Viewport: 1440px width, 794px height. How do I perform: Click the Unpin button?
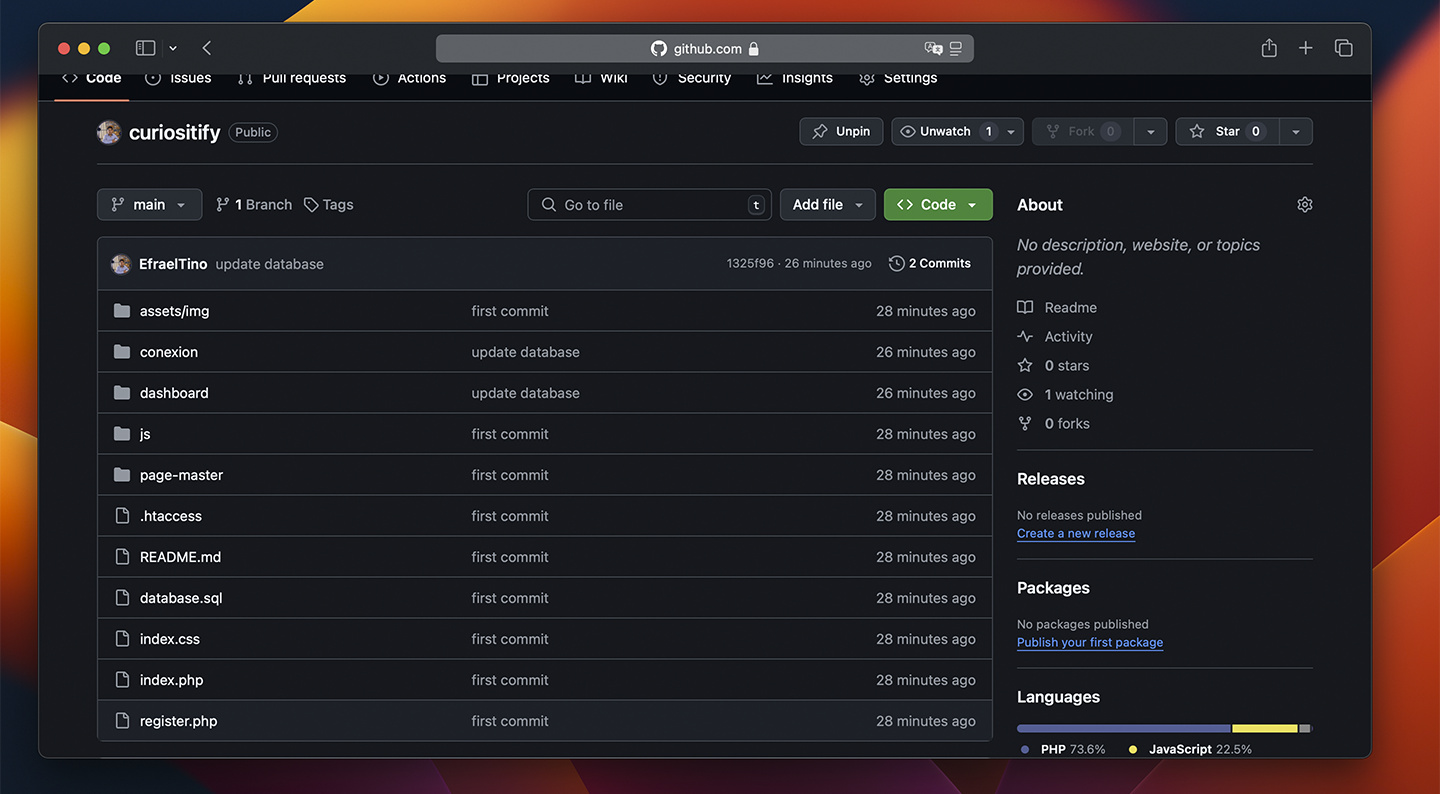pos(841,131)
